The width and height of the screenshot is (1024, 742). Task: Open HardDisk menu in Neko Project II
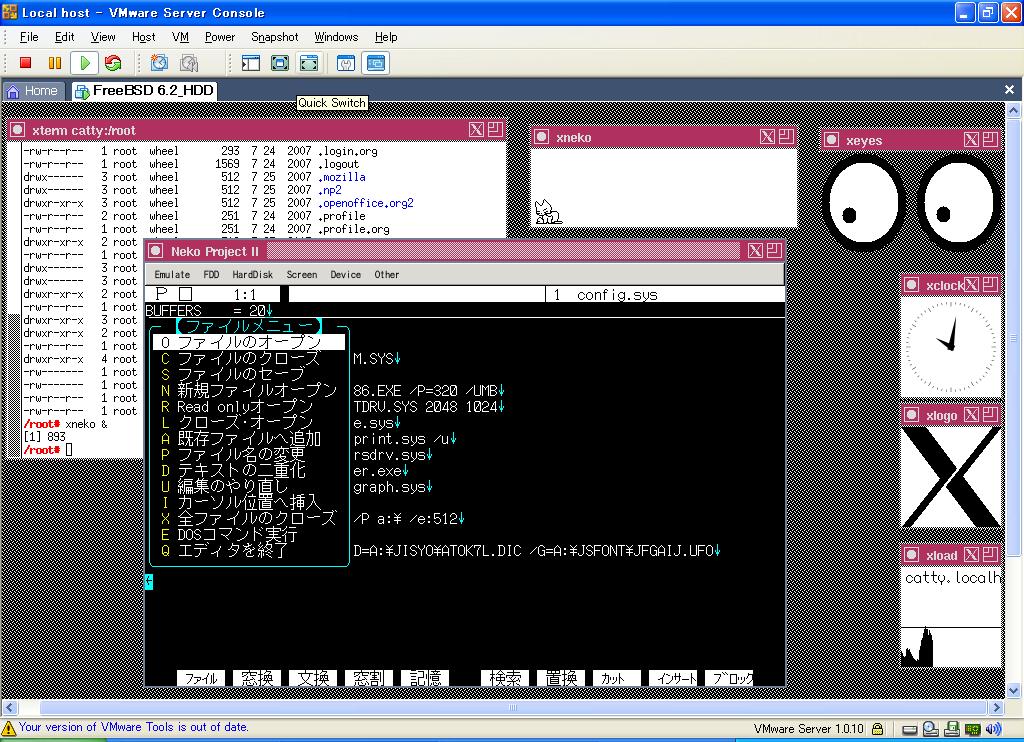coord(253,275)
